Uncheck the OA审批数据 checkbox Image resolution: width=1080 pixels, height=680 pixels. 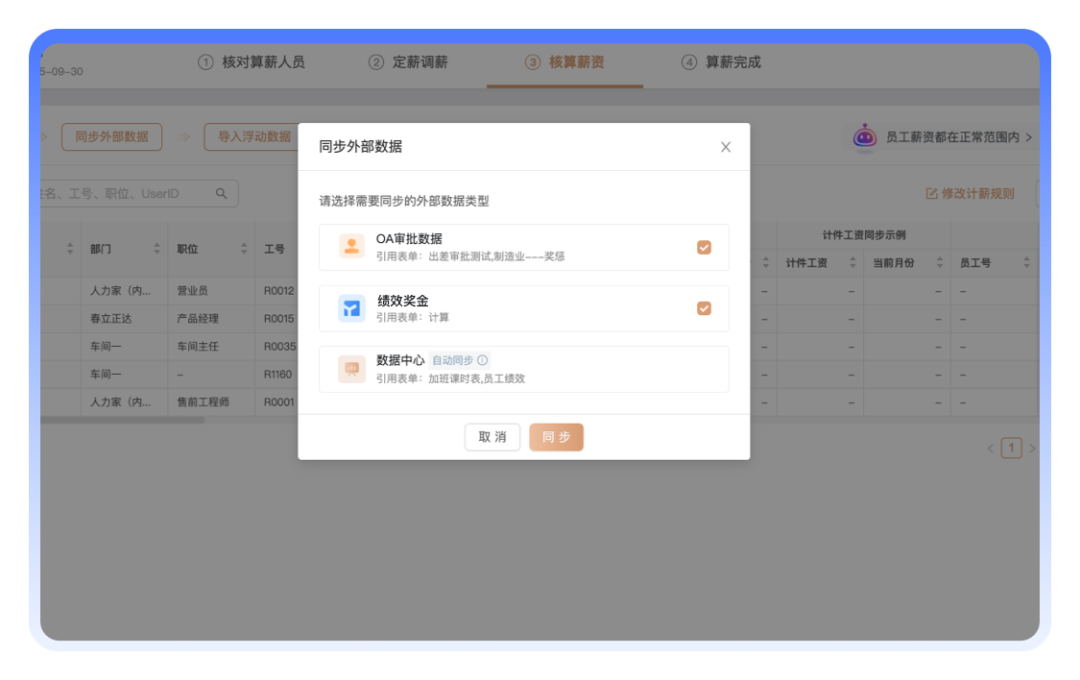click(704, 247)
